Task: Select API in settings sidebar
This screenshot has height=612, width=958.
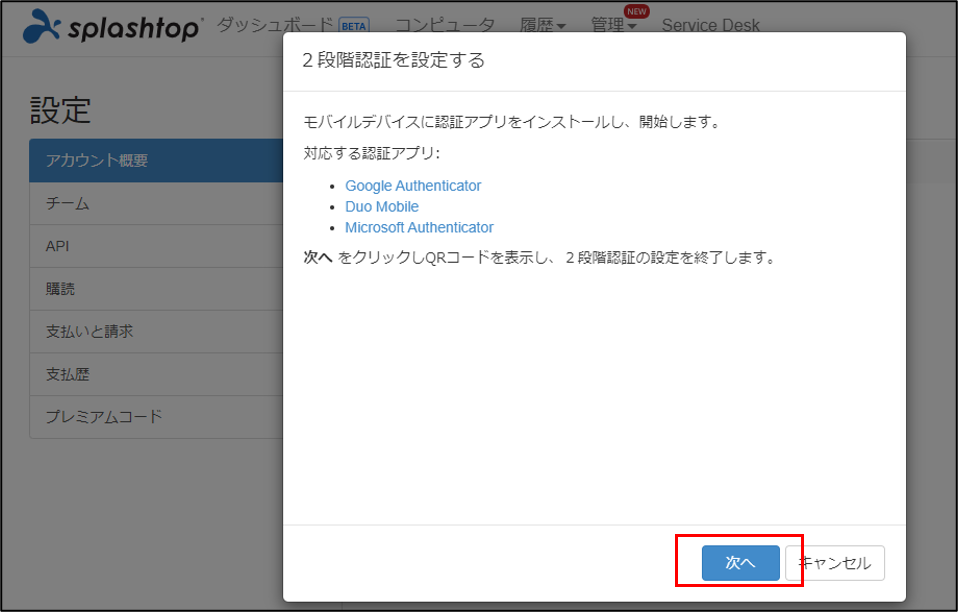Action: (156, 246)
